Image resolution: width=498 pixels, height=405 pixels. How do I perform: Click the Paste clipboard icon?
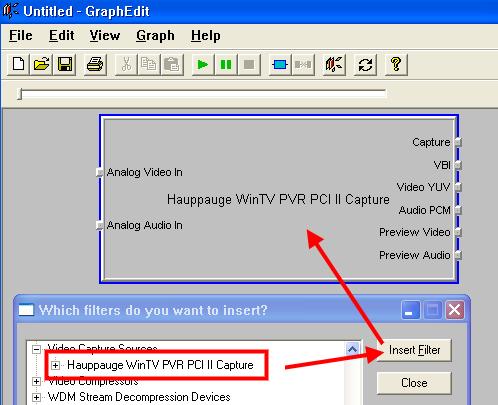point(172,64)
